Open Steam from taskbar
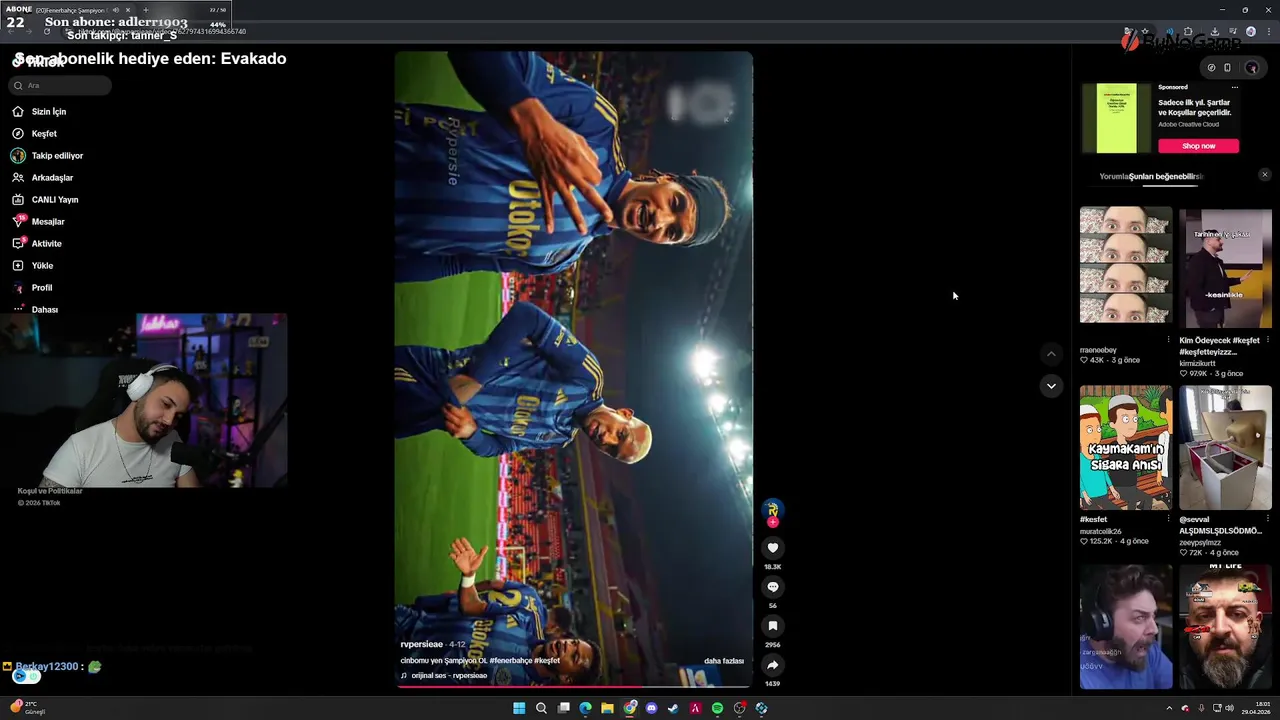 pyautogui.click(x=673, y=708)
